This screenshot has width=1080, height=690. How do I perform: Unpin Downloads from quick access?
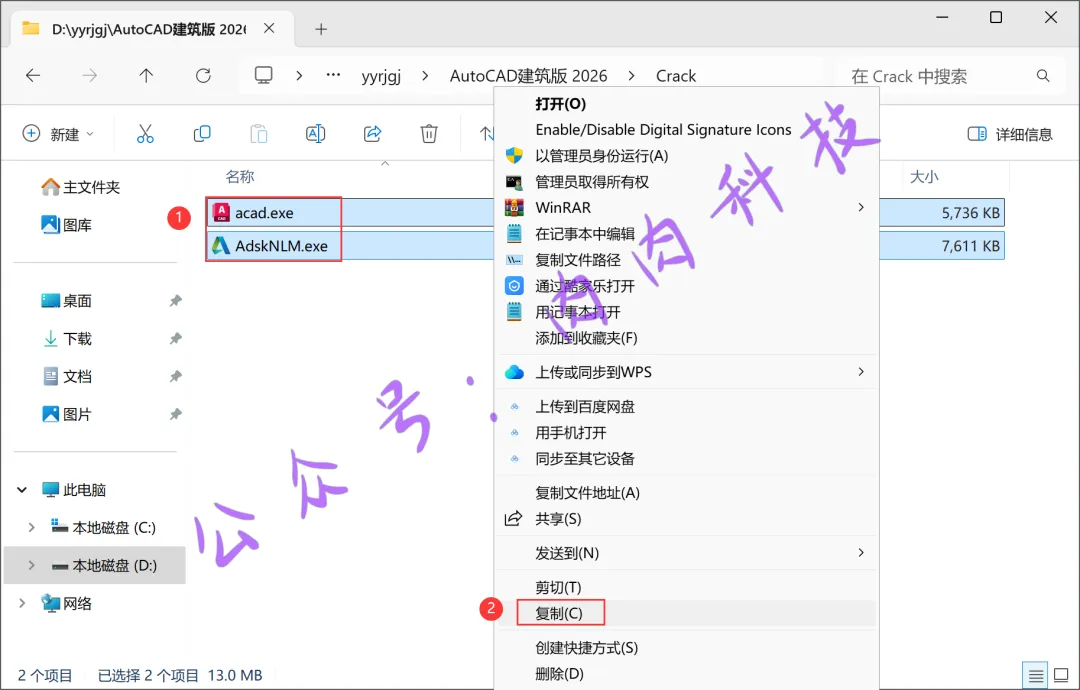[x=176, y=339]
